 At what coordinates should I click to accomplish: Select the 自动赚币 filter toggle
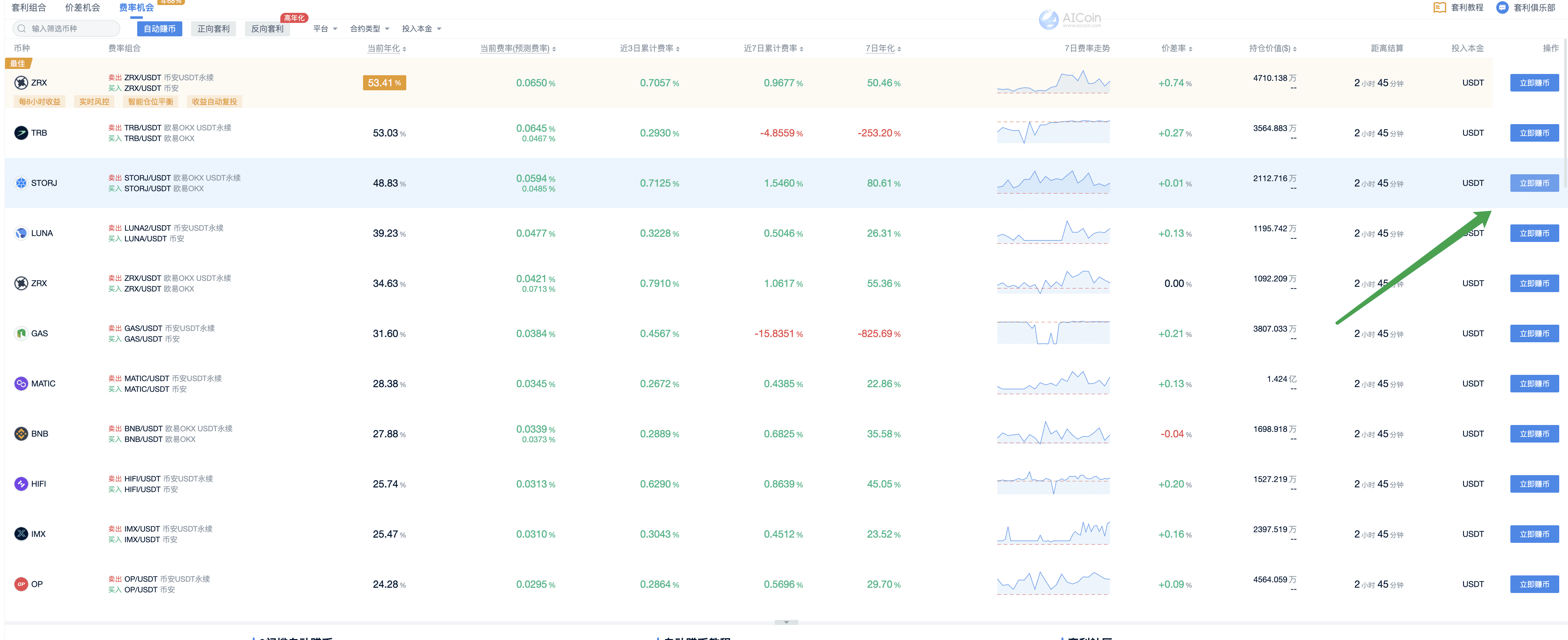[159, 29]
